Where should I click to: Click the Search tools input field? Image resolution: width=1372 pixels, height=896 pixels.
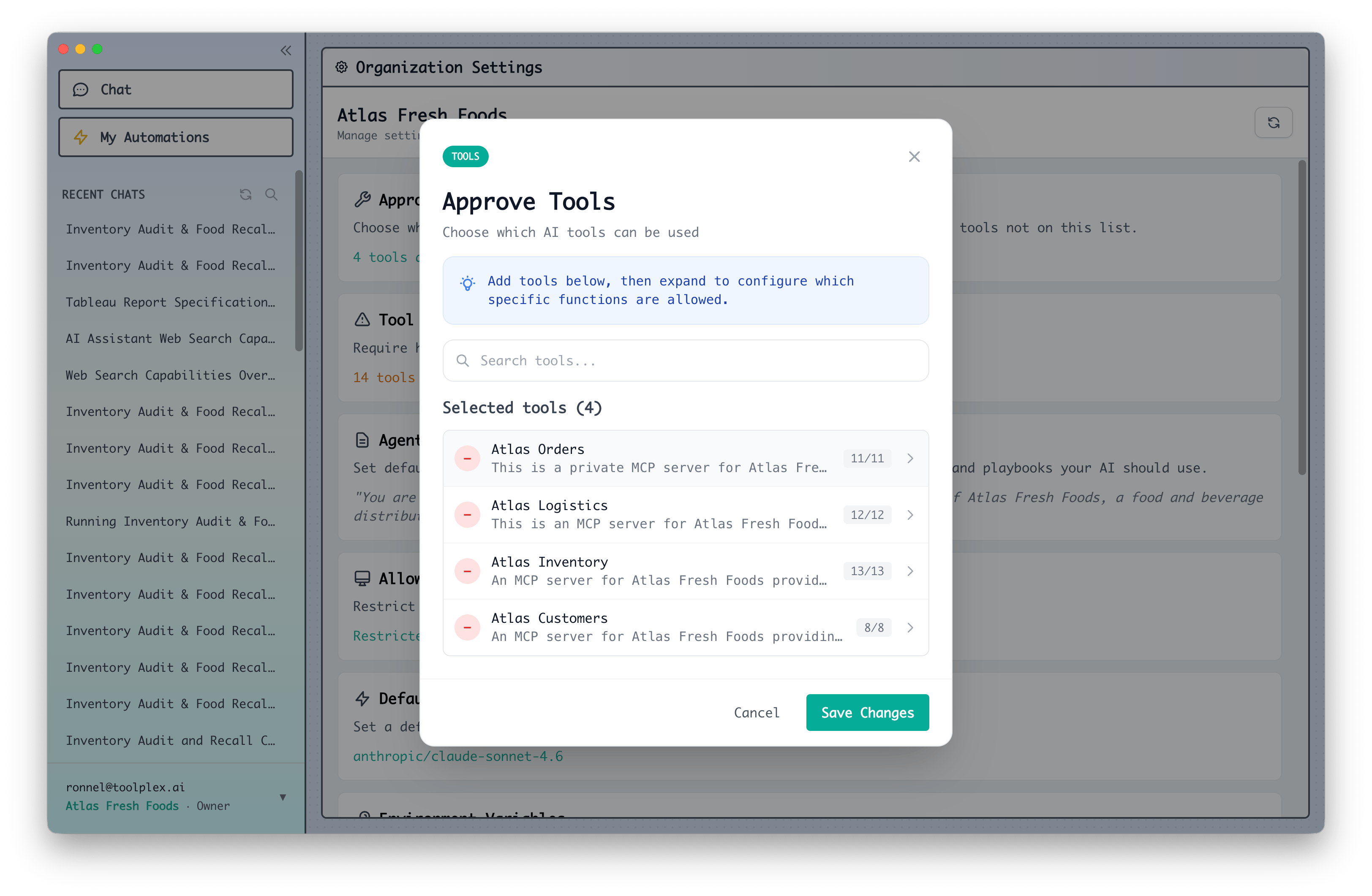coord(685,360)
